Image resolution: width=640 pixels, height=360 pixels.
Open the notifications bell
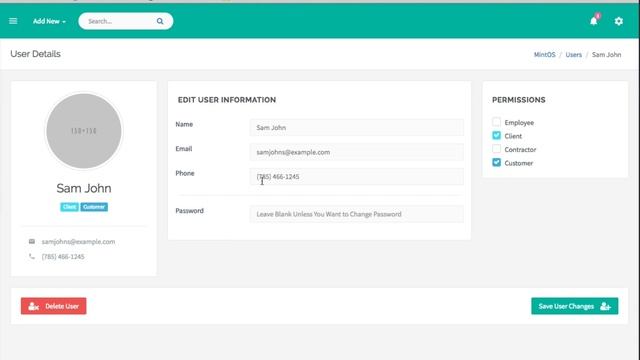pyautogui.click(x=594, y=21)
